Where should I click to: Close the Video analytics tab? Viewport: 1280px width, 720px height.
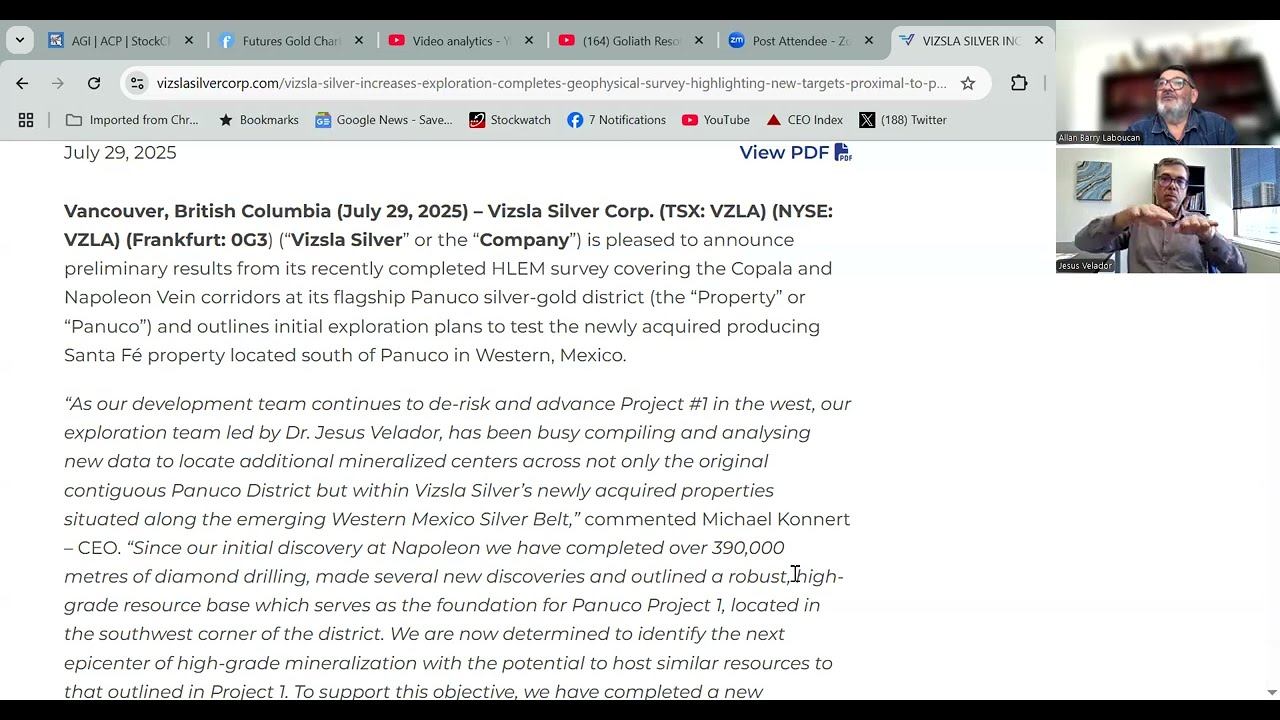529,41
